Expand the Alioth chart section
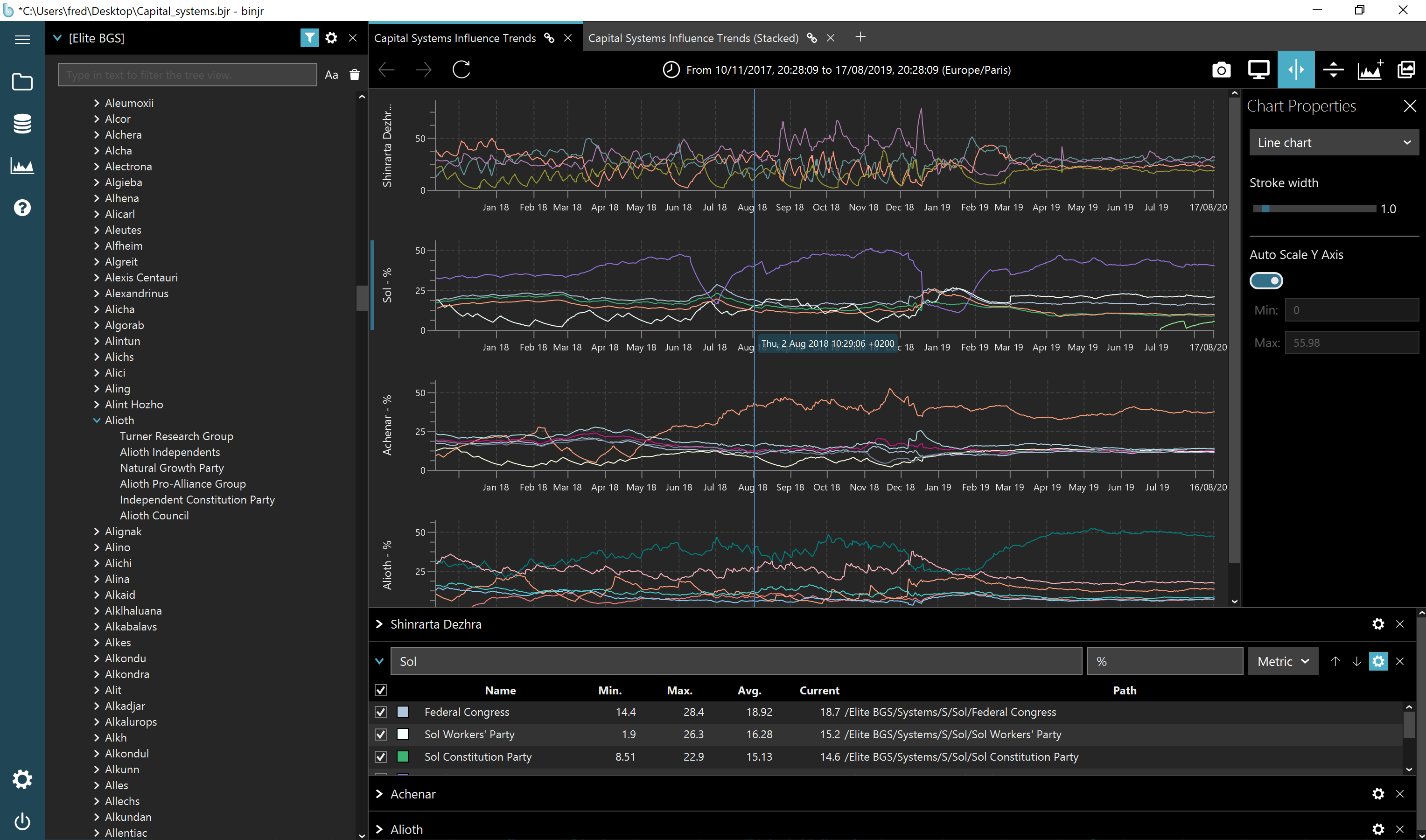 tap(379, 829)
